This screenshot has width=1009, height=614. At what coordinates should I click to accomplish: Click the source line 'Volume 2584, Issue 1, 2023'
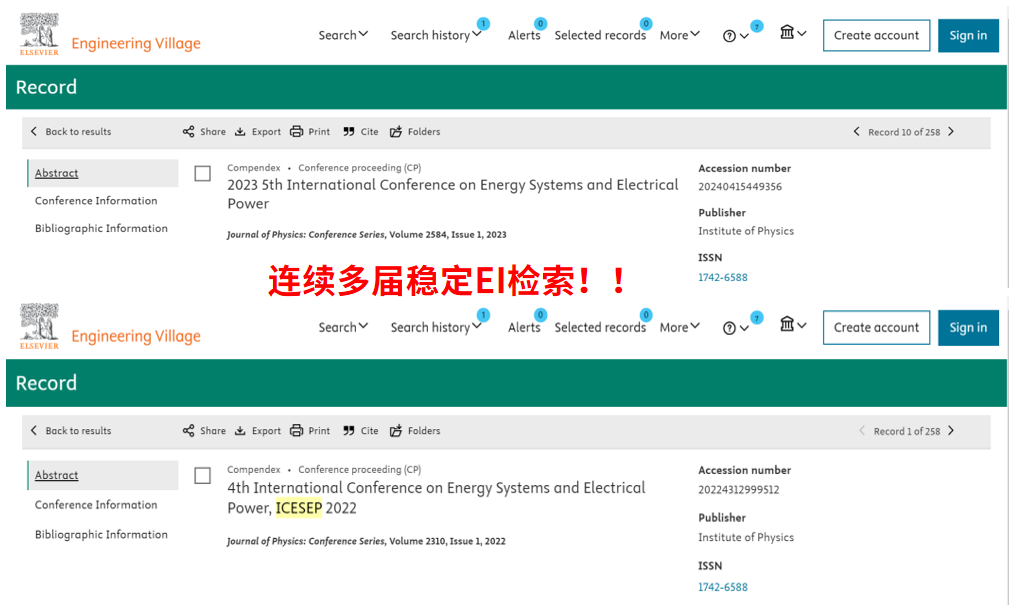[x=448, y=235]
